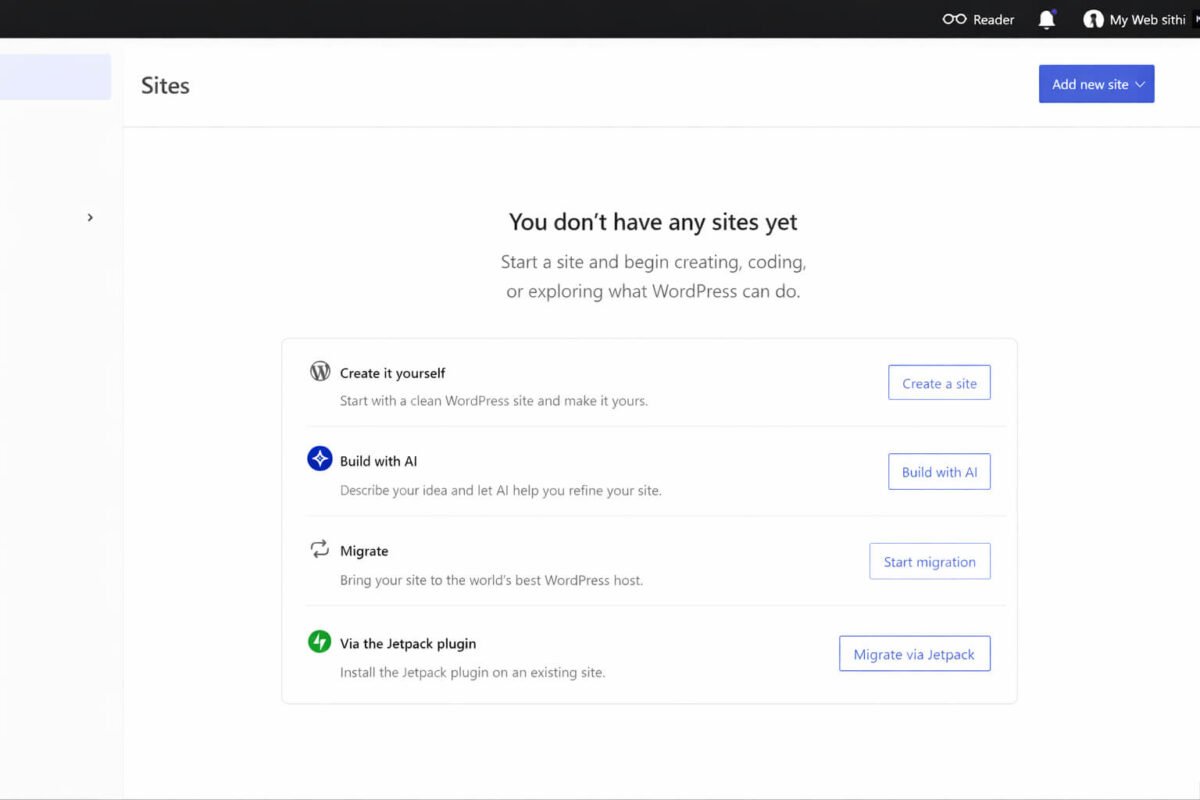The height and width of the screenshot is (800, 1200).
Task: Select the highlighted sidebar menu item
Action: click(x=55, y=77)
